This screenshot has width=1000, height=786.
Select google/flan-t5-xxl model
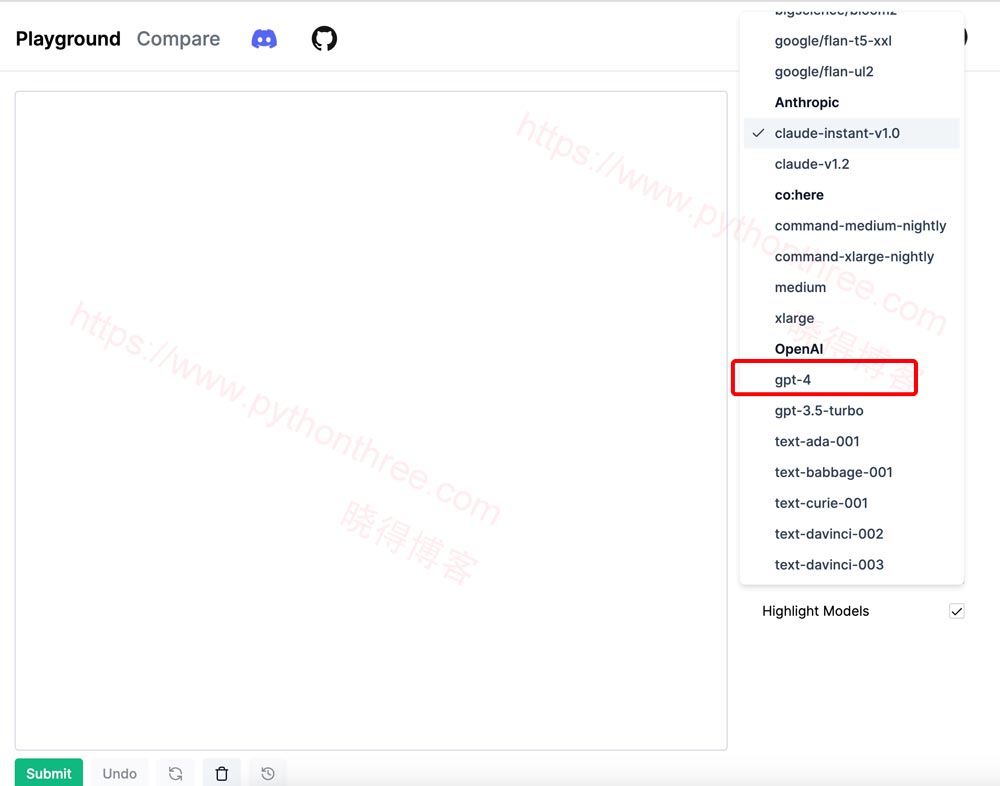click(x=851, y=41)
